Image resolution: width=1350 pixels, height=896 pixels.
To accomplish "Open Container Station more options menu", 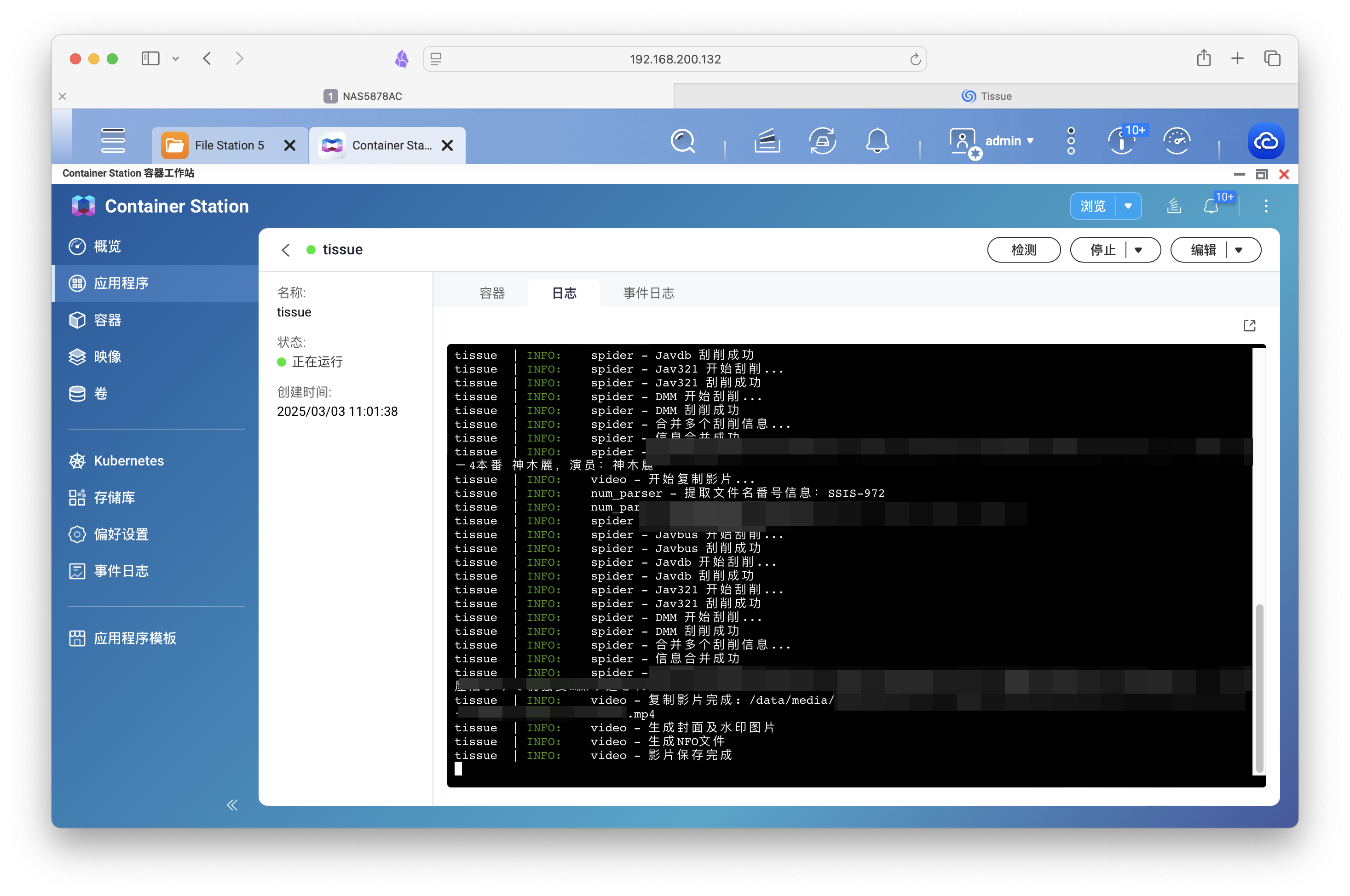I will click(1265, 206).
